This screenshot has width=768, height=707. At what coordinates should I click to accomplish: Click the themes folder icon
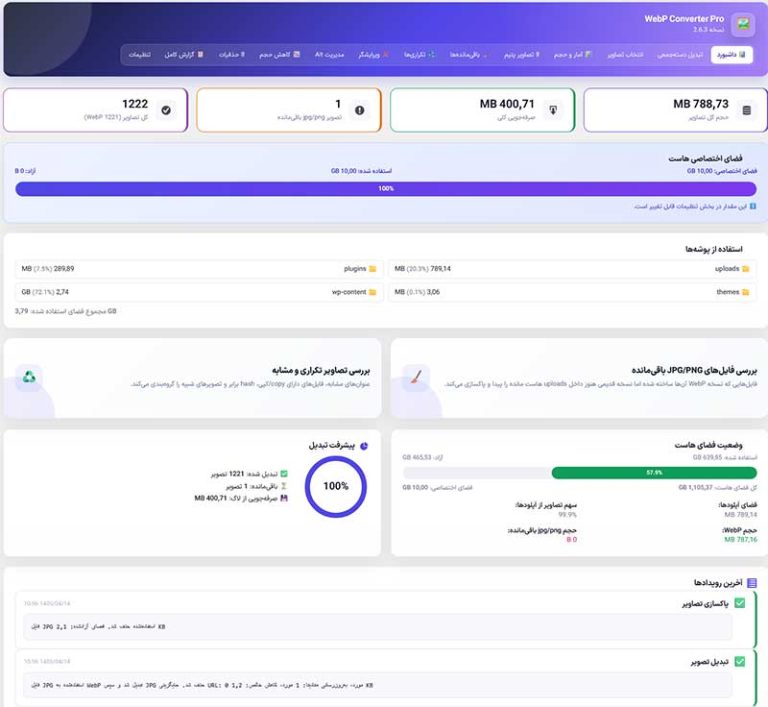(x=745, y=292)
